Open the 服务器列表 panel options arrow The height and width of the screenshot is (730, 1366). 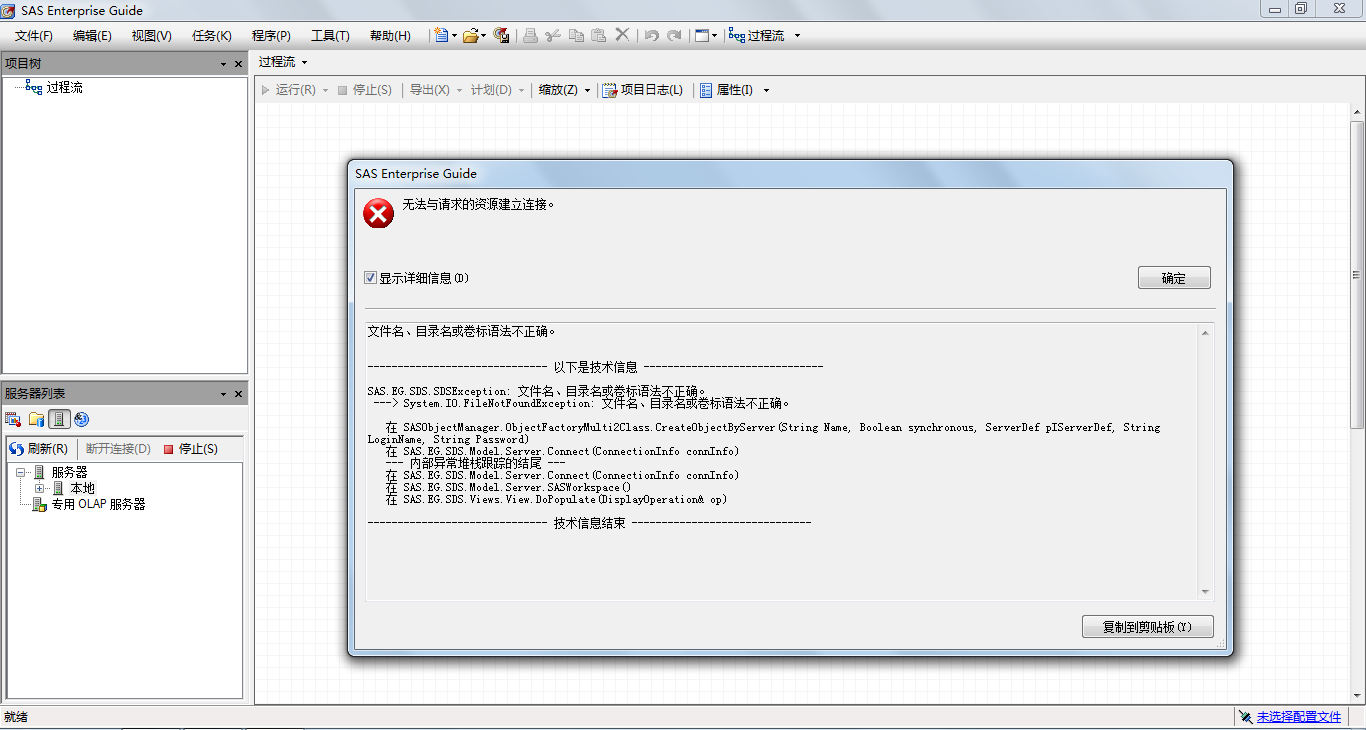point(223,394)
